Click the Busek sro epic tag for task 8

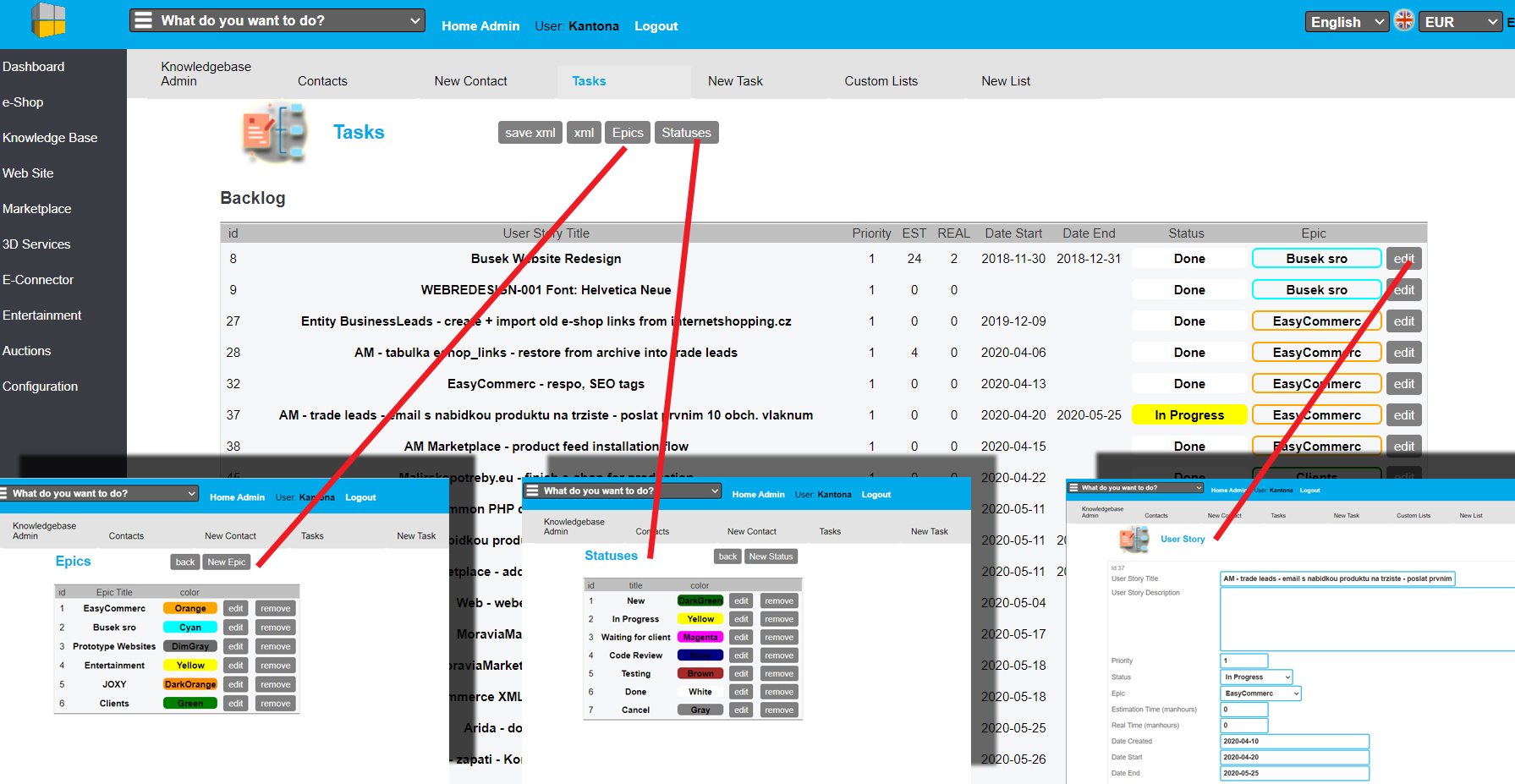click(1316, 259)
